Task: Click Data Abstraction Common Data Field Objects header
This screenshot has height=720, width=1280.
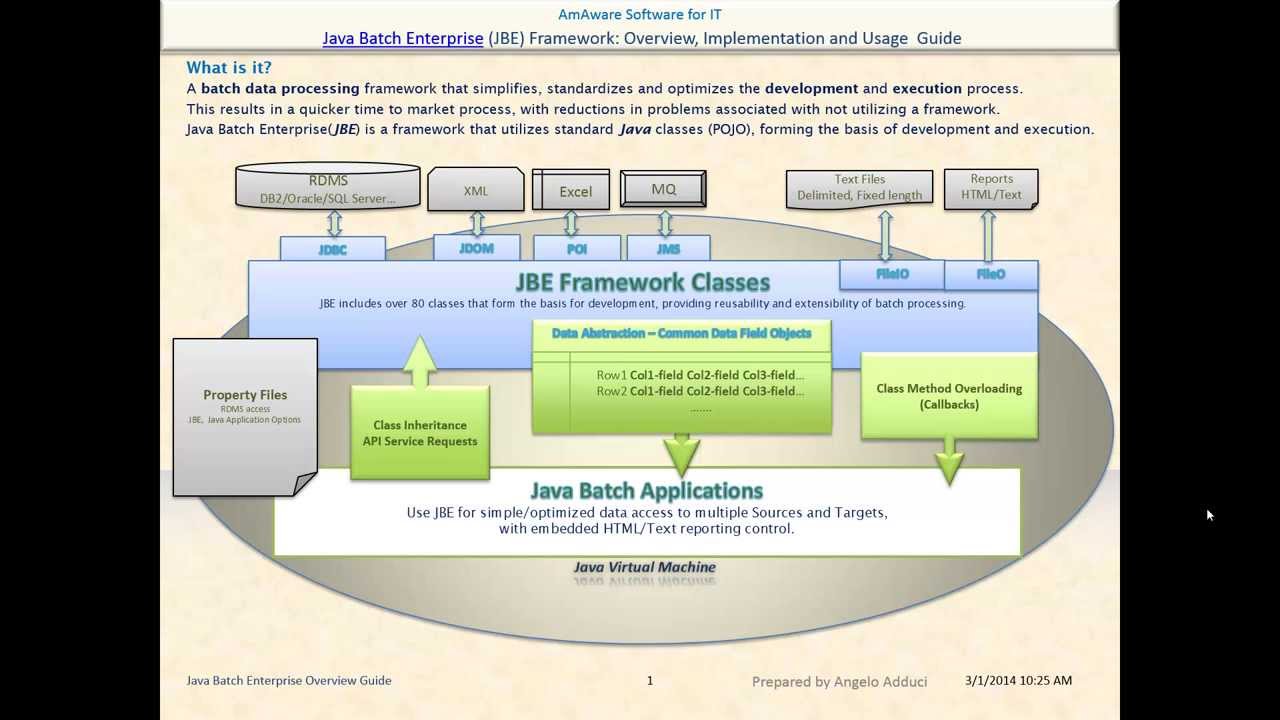Action: pos(681,333)
